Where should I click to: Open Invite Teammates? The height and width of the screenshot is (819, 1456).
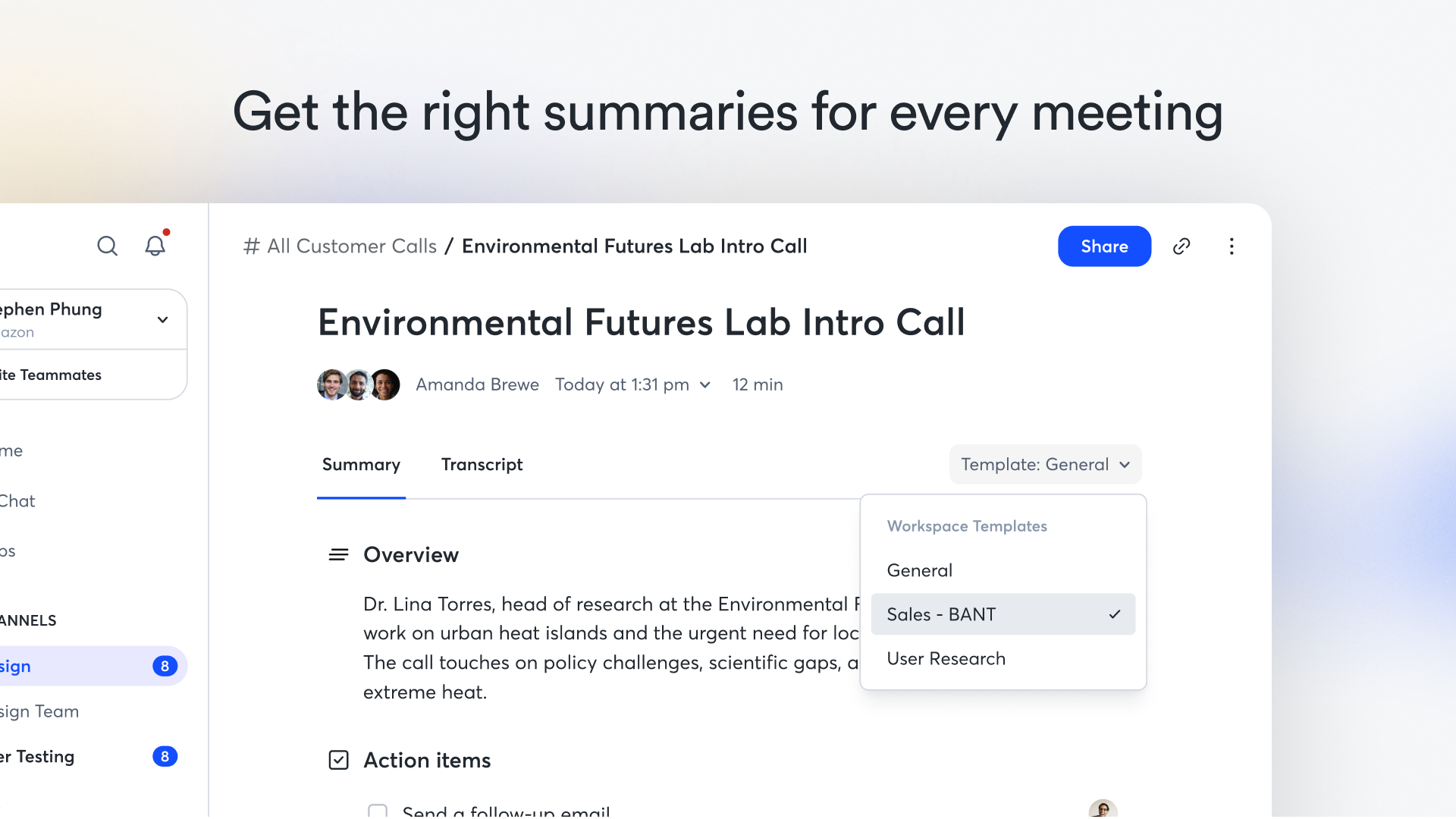pos(50,374)
